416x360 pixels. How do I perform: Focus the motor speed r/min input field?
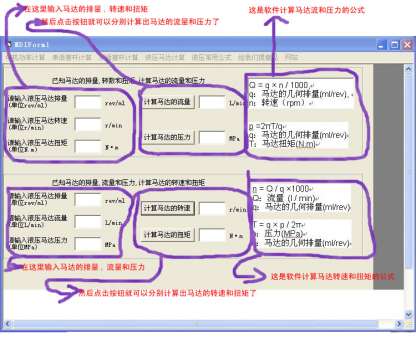coord(88,125)
